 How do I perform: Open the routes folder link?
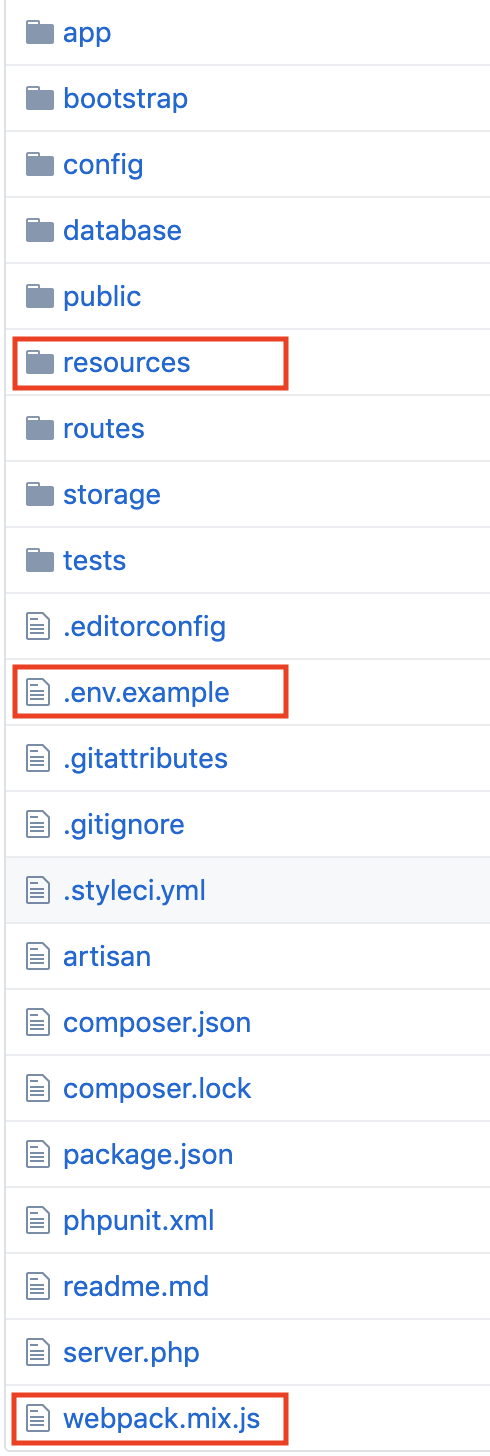coord(104,428)
